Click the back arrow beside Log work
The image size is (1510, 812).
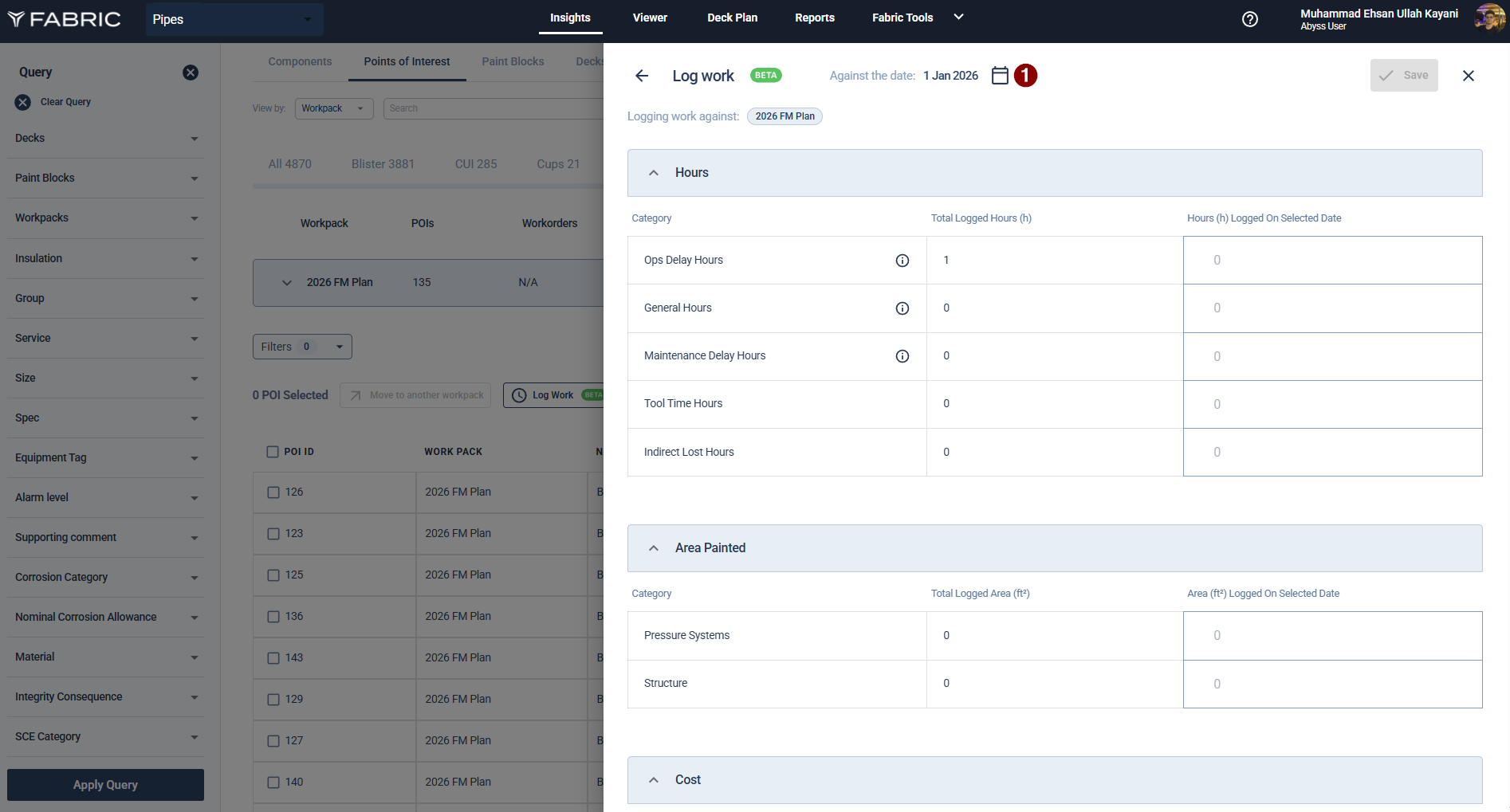642,76
